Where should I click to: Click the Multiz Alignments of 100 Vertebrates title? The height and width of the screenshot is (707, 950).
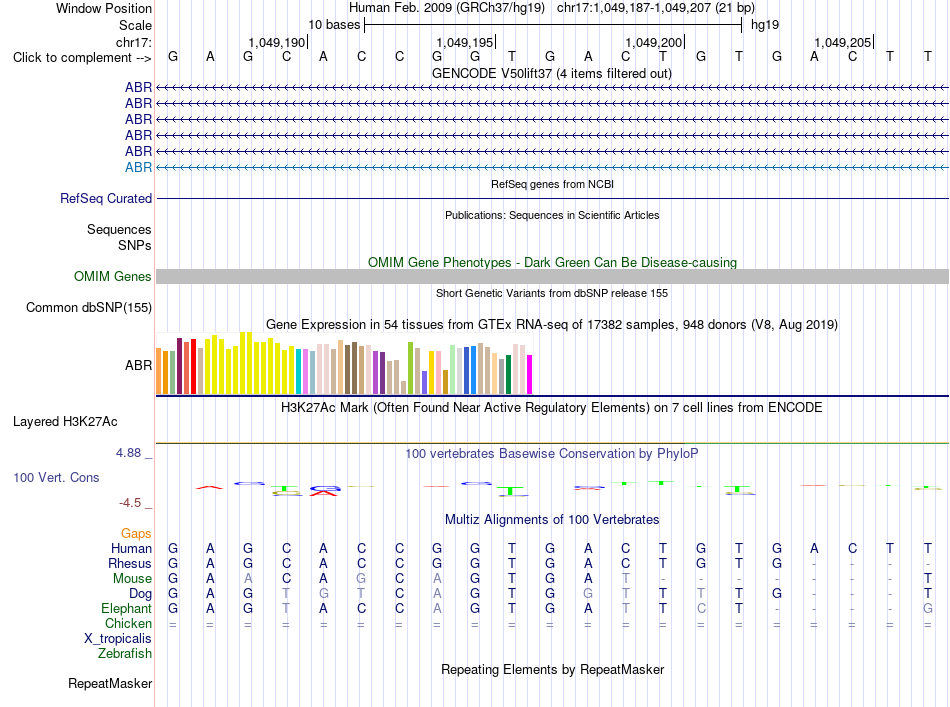(x=552, y=519)
